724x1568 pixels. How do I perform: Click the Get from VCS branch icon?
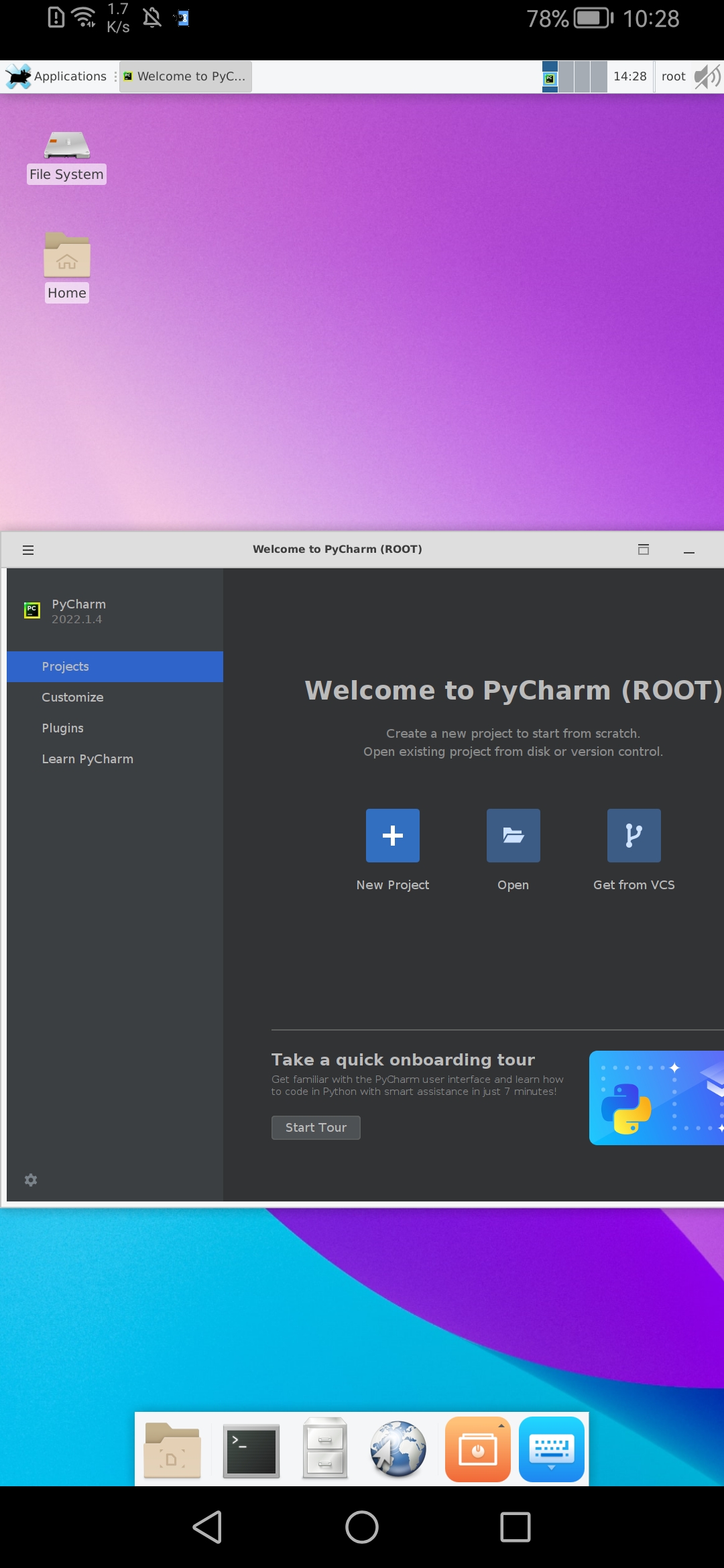(x=633, y=835)
